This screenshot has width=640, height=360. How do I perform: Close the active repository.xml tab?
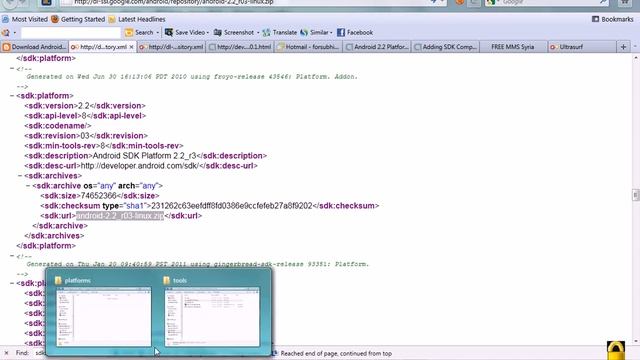click(x=131, y=47)
